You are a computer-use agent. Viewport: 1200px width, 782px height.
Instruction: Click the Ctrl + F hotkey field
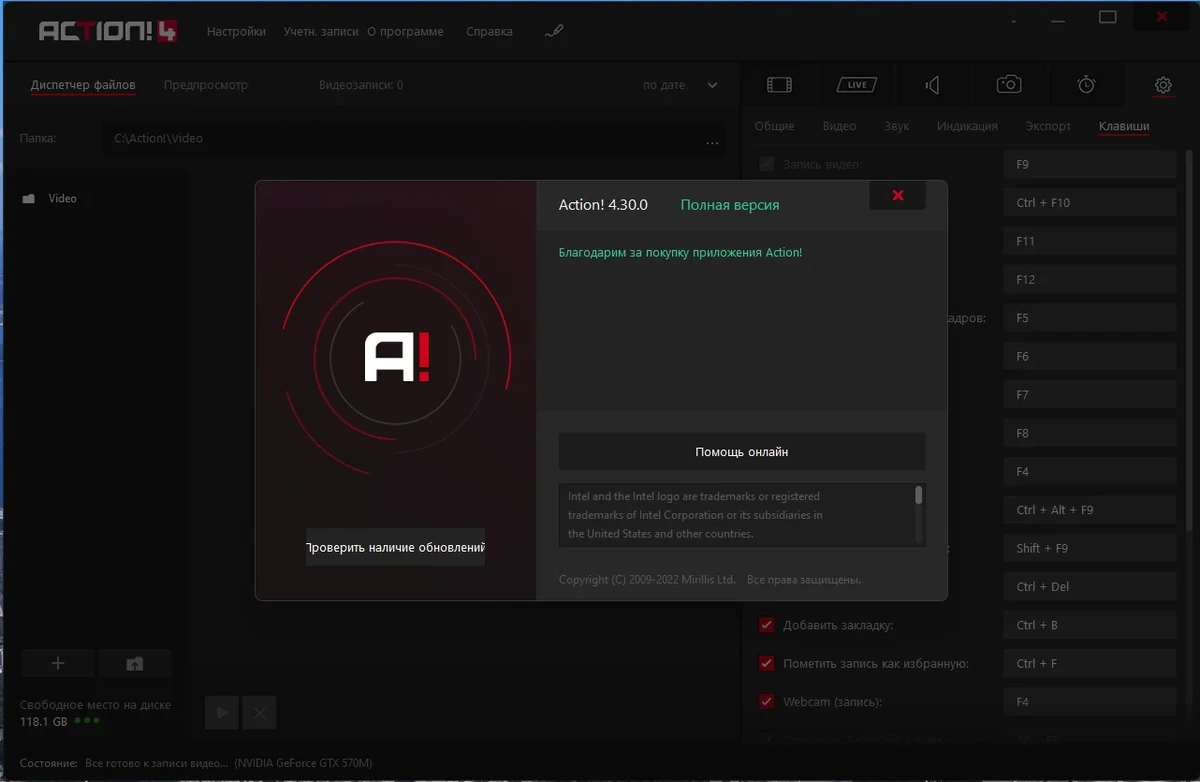pyautogui.click(x=1090, y=663)
